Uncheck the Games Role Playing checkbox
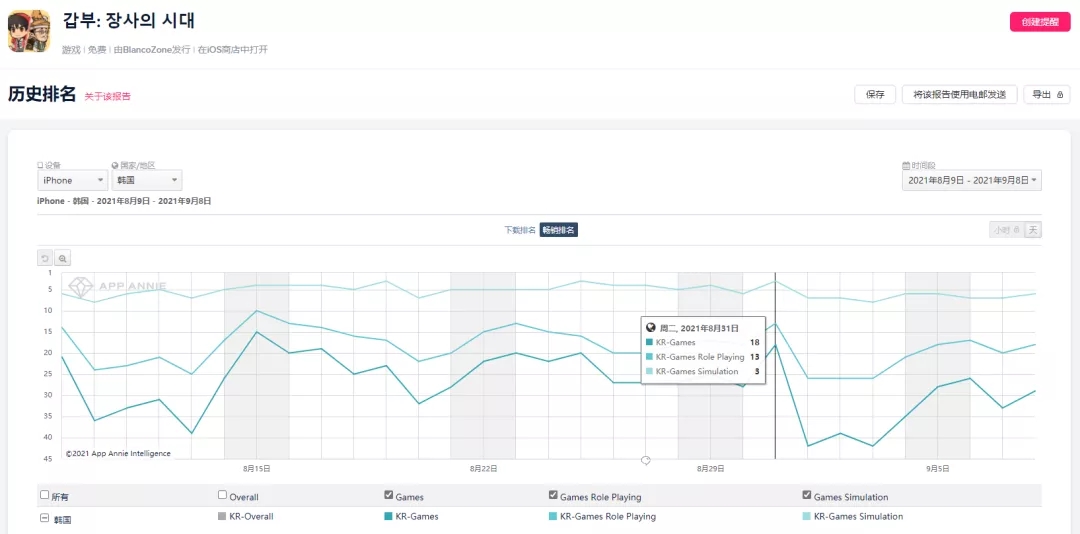The height and width of the screenshot is (534, 1080). (x=553, y=495)
